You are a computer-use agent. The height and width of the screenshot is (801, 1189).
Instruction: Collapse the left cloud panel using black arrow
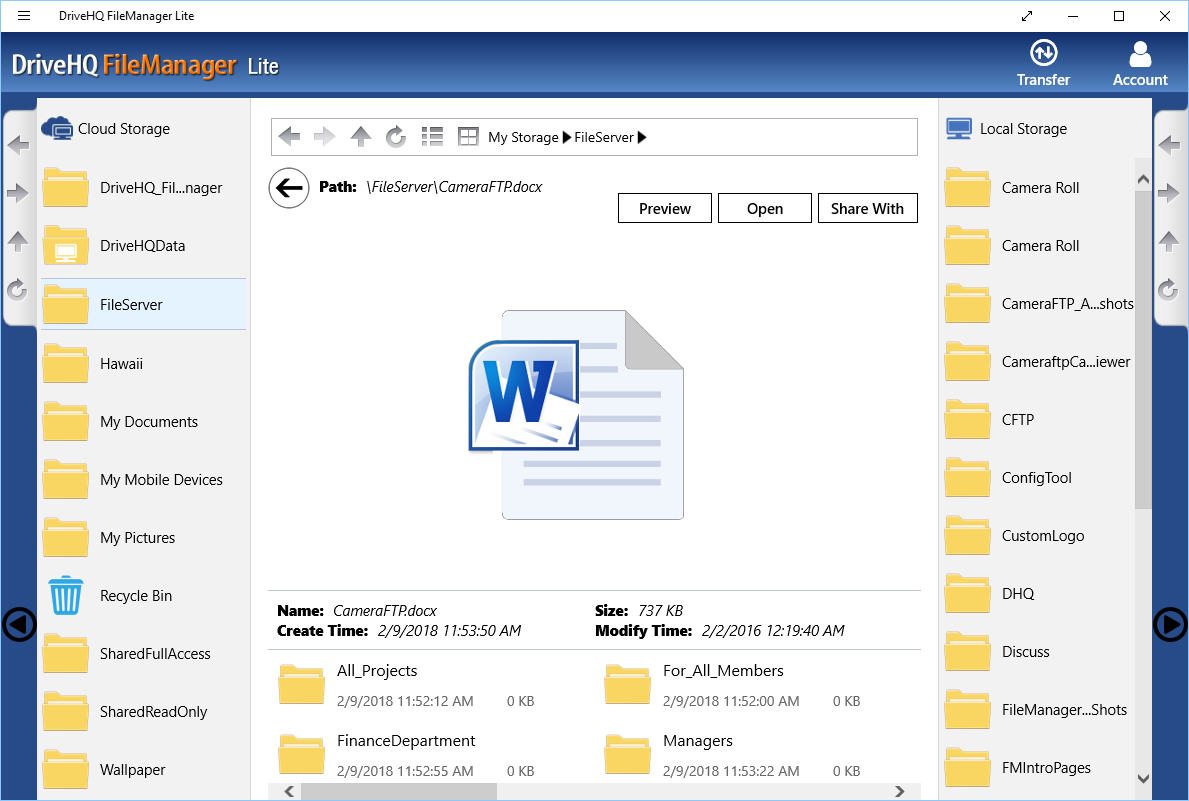point(19,625)
